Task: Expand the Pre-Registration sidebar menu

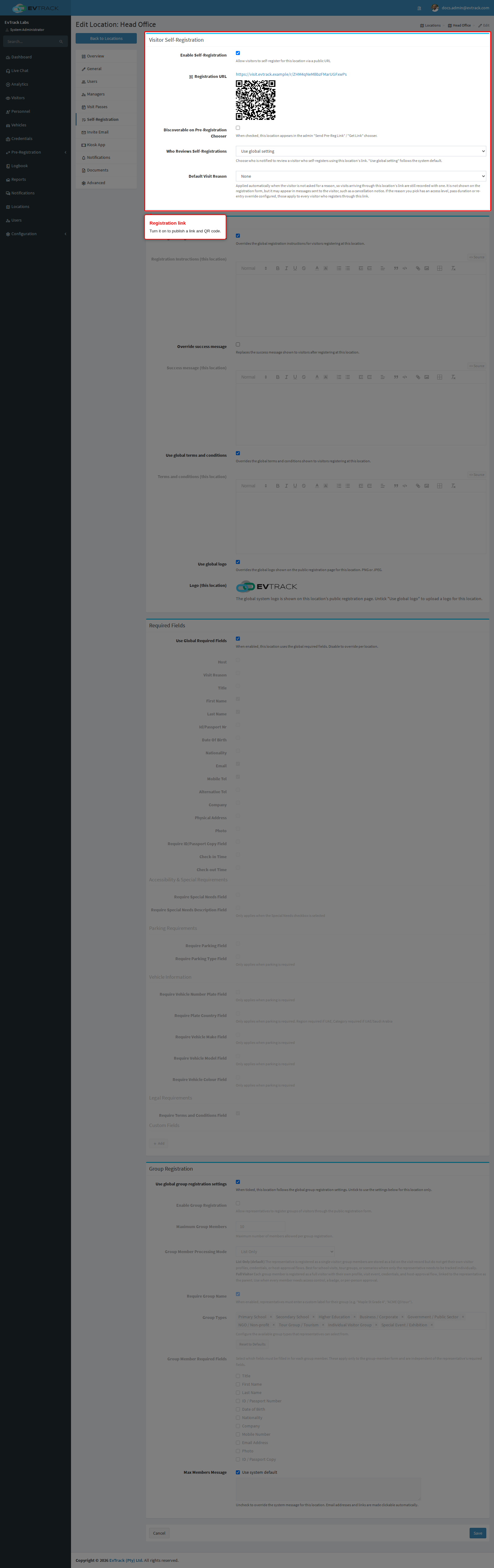Action: pos(35,152)
